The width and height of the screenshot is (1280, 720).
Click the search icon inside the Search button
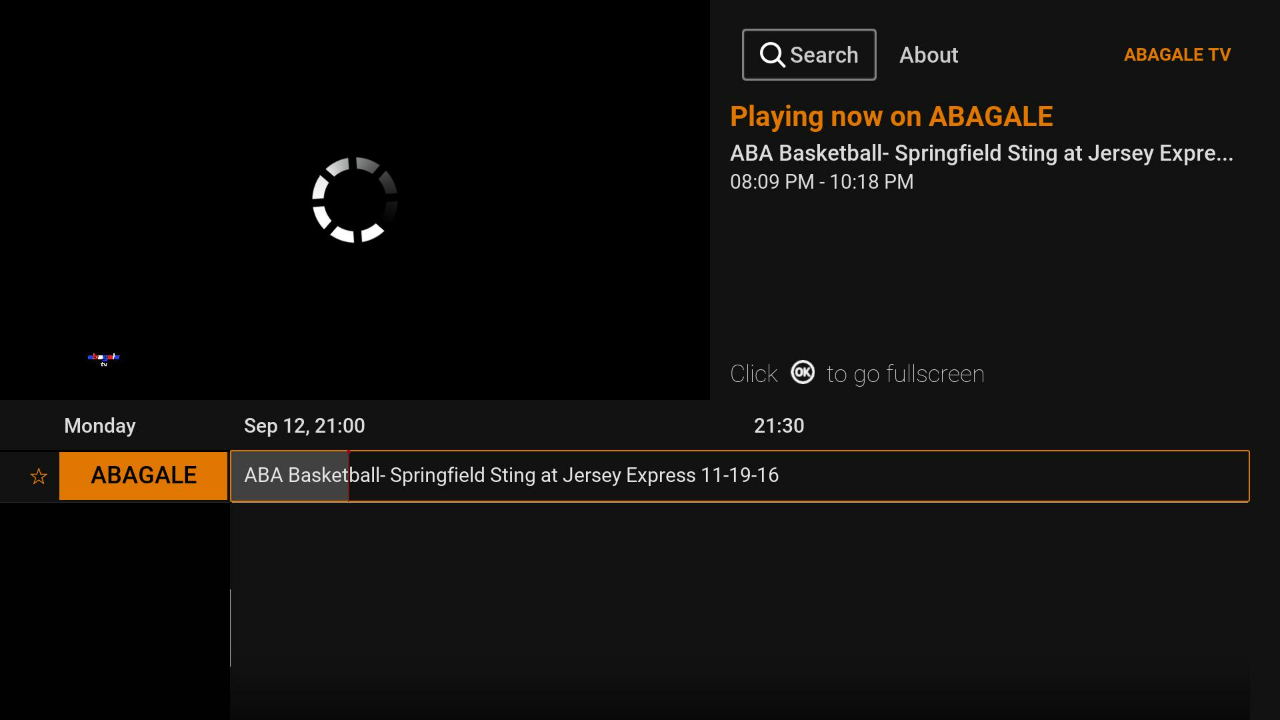coord(772,54)
